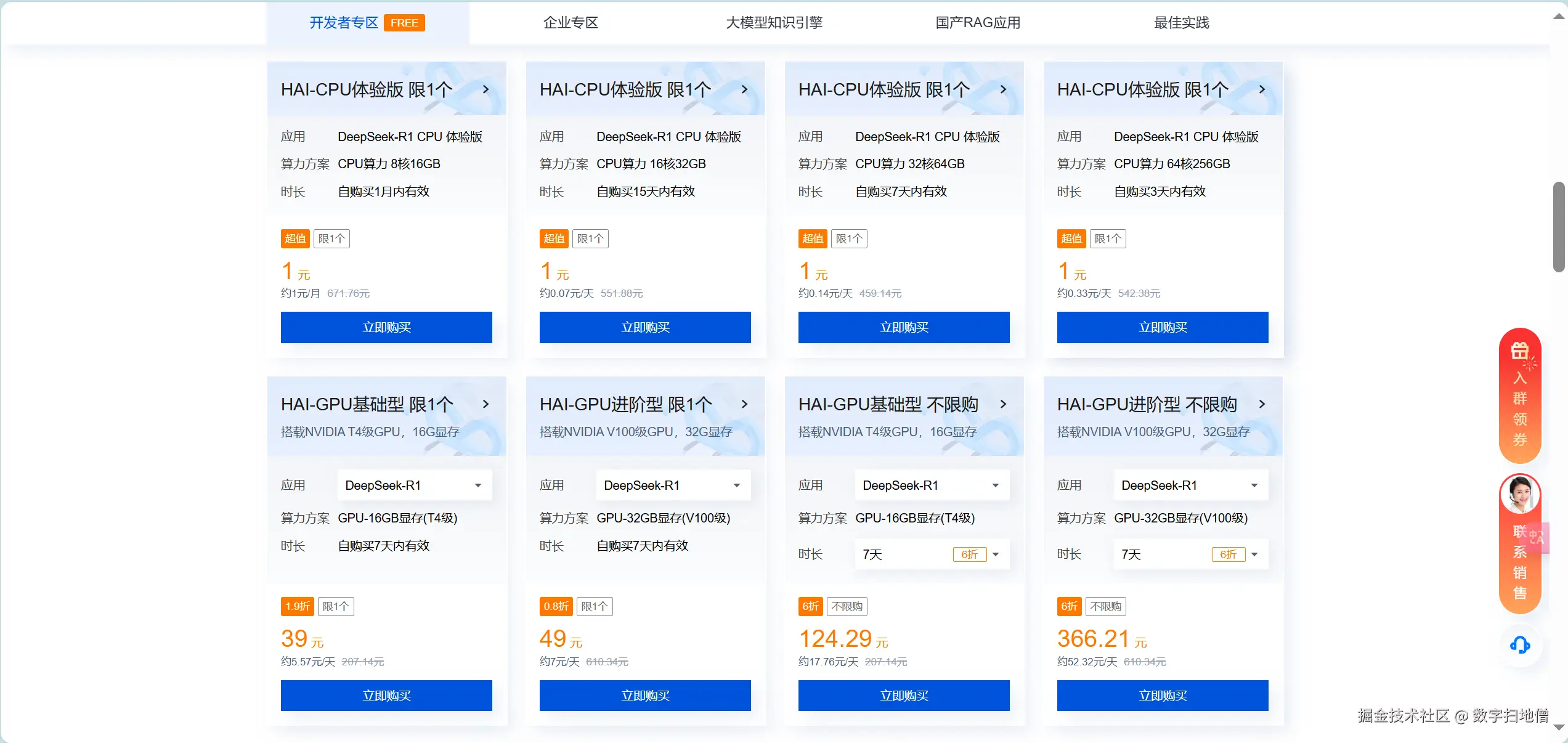Click 1.9折 discount tag
Viewport: 1568px width, 743px height.
click(x=298, y=606)
